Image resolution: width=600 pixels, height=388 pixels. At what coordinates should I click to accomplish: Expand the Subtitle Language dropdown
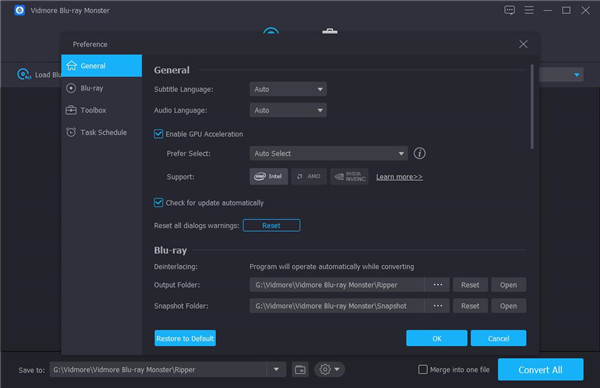coord(288,89)
